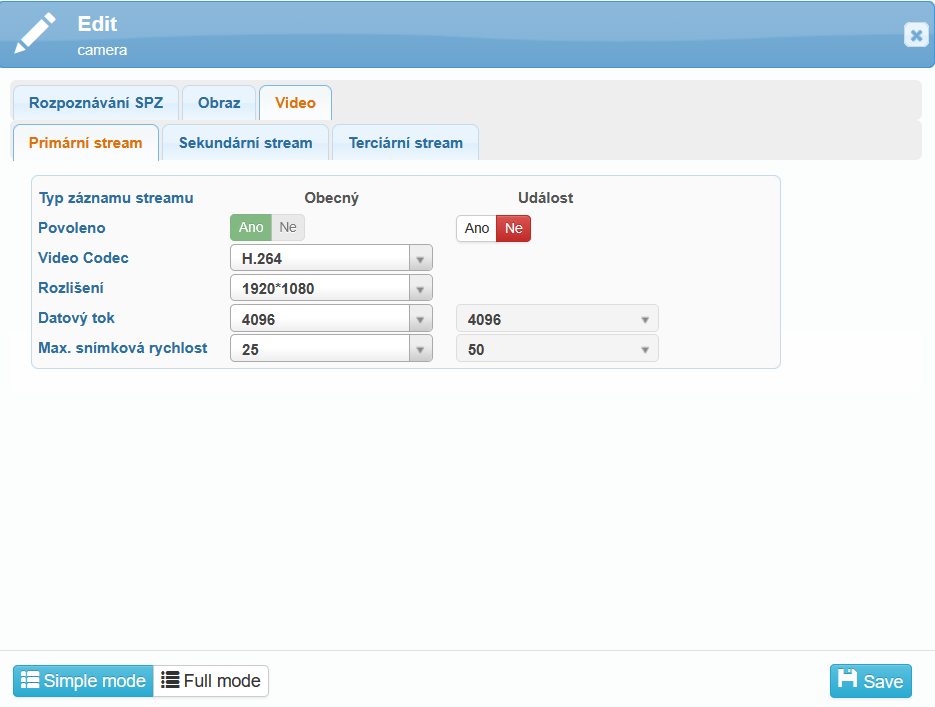935x707 pixels.
Task: Disable Obecný recording with Ne
Action: coord(288,228)
